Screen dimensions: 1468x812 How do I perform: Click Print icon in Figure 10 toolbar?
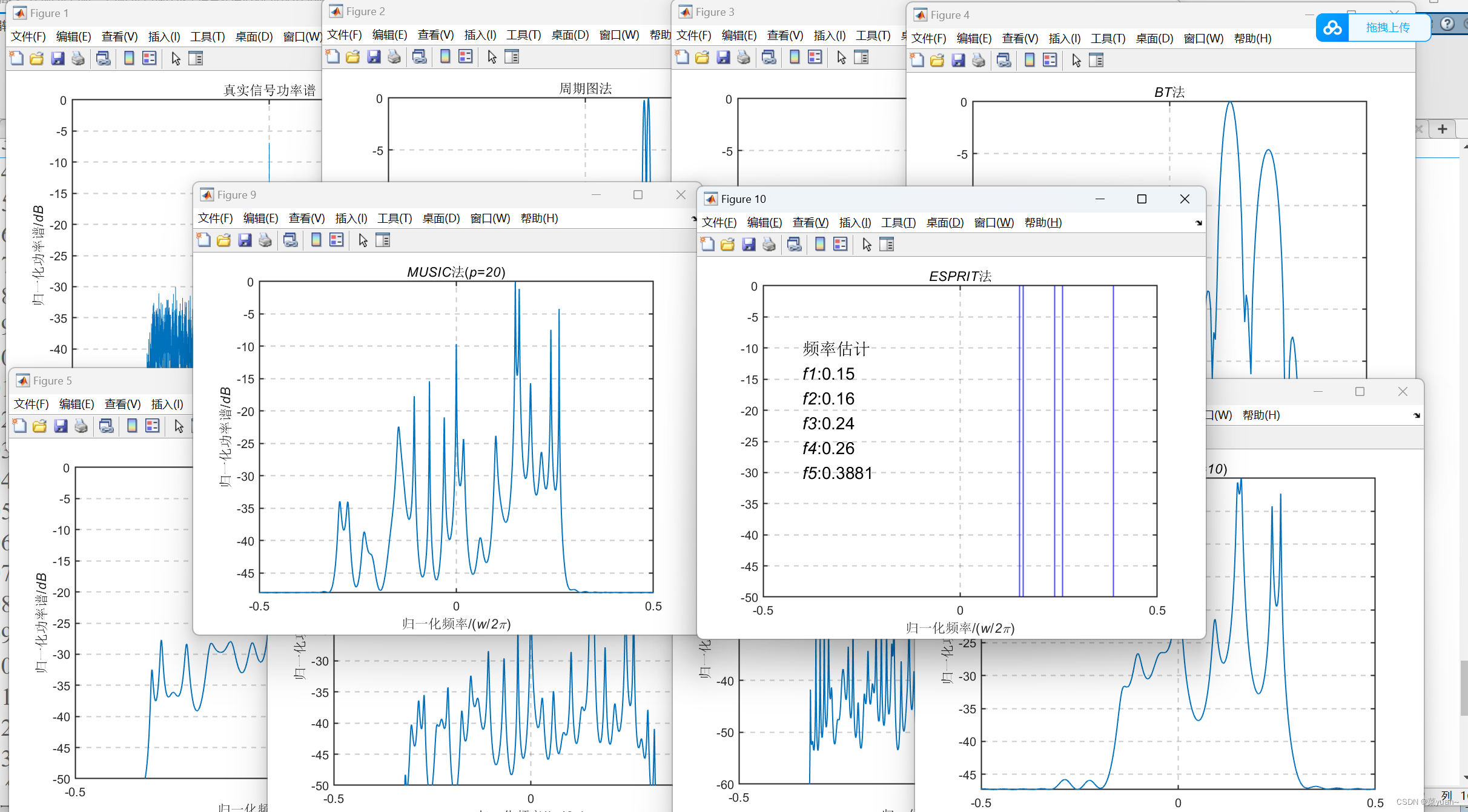point(769,245)
